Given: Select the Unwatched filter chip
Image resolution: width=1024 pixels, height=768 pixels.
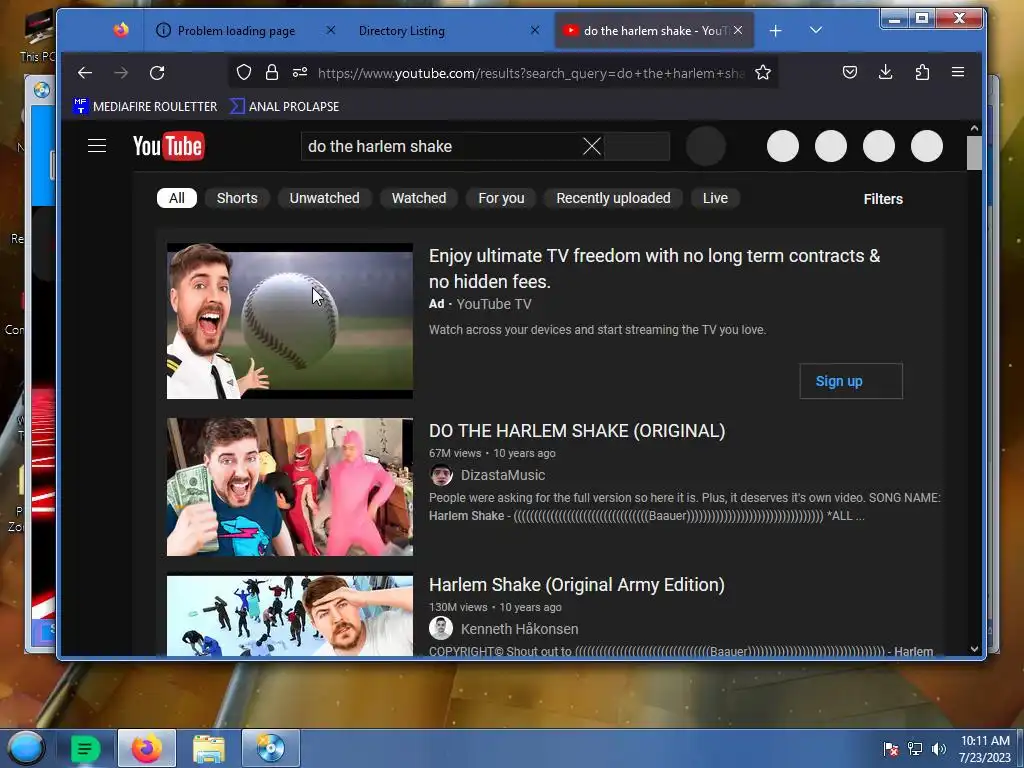Looking at the screenshot, I should click(325, 198).
